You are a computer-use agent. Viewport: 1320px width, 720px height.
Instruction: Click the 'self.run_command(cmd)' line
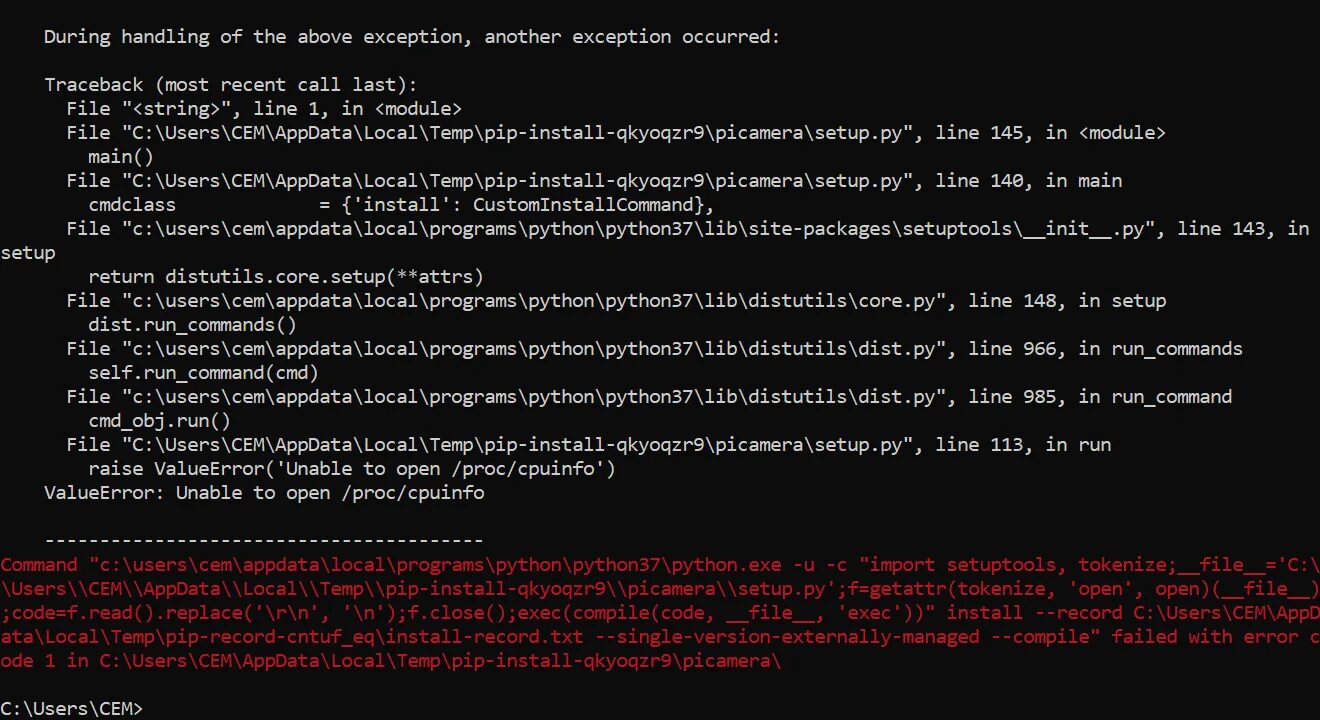(203, 372)
